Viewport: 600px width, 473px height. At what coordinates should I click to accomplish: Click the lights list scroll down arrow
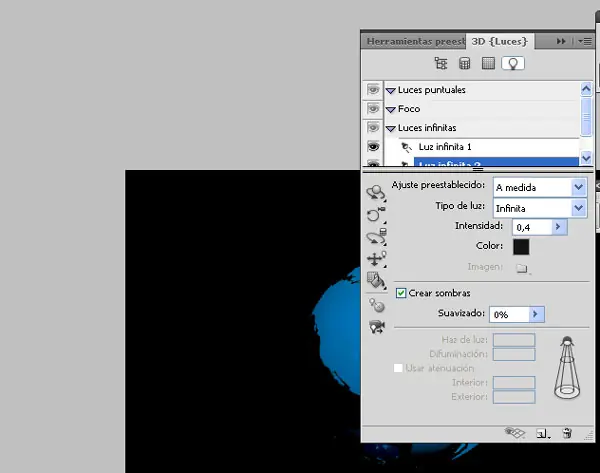tap(586, 157)
